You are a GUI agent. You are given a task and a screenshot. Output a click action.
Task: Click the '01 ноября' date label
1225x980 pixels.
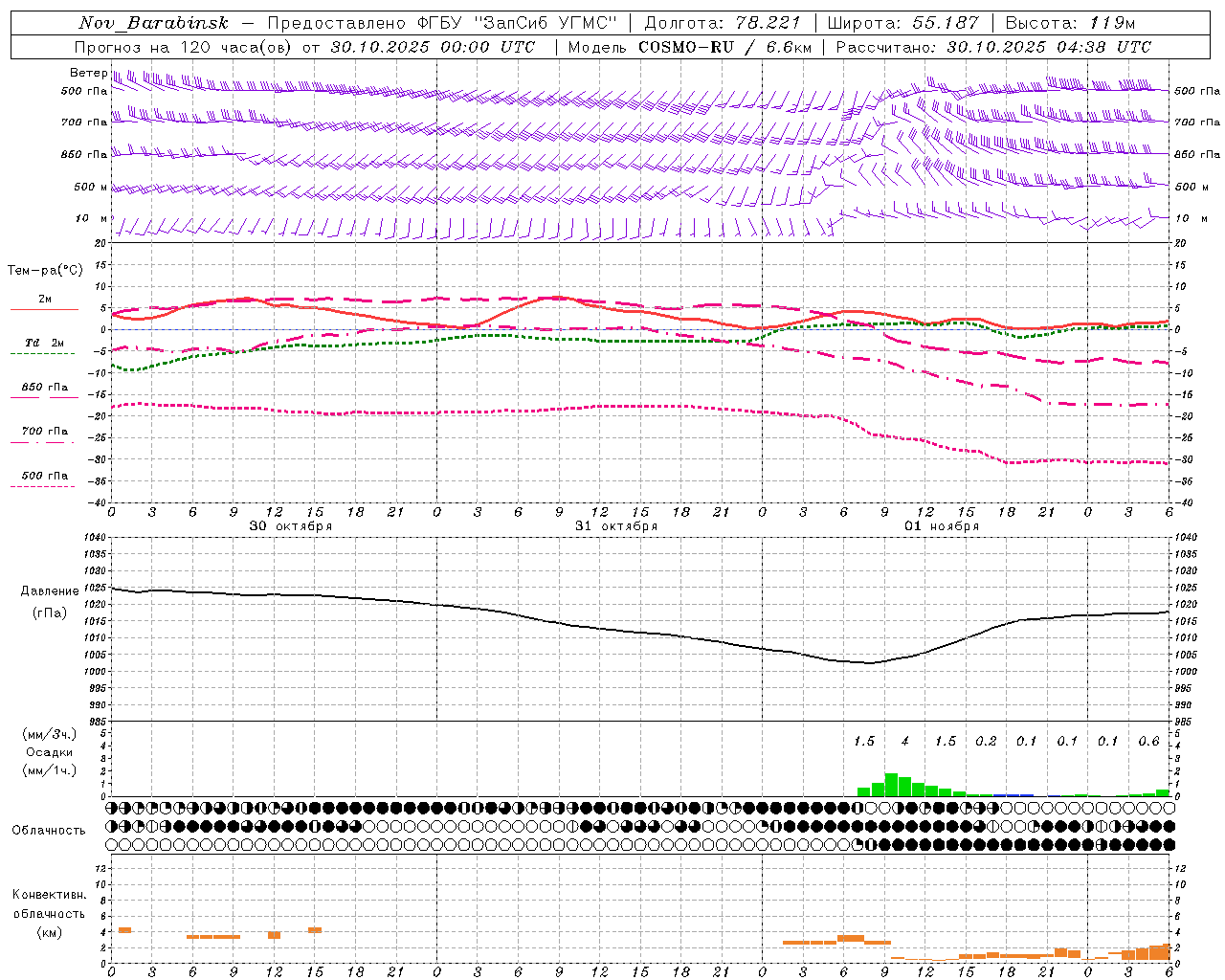click(x=942, y=526)
